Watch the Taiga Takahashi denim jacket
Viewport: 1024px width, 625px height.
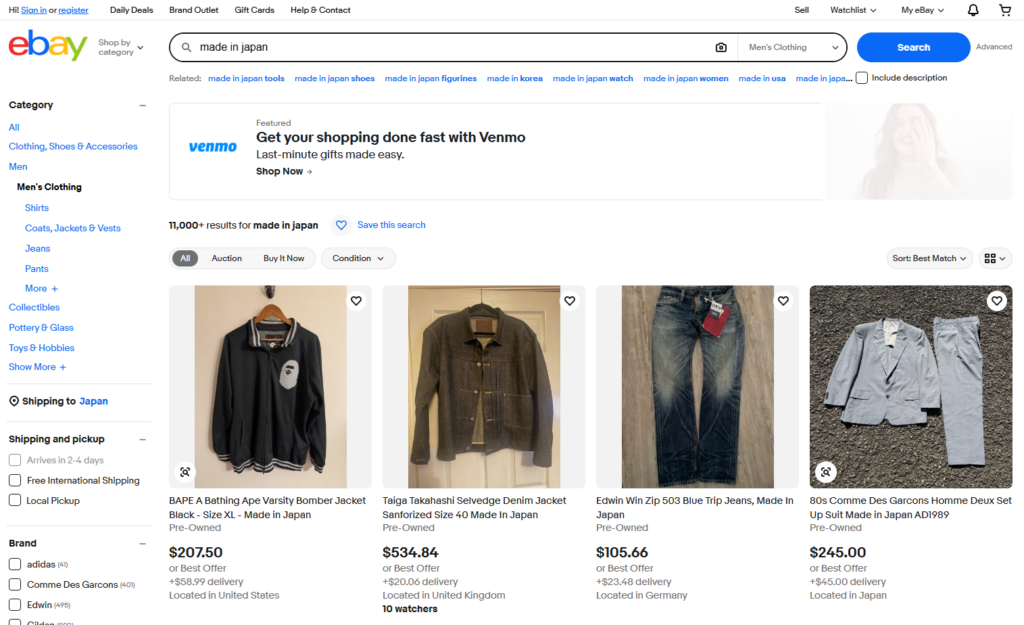pyautogui.click(x=569, y=301)
